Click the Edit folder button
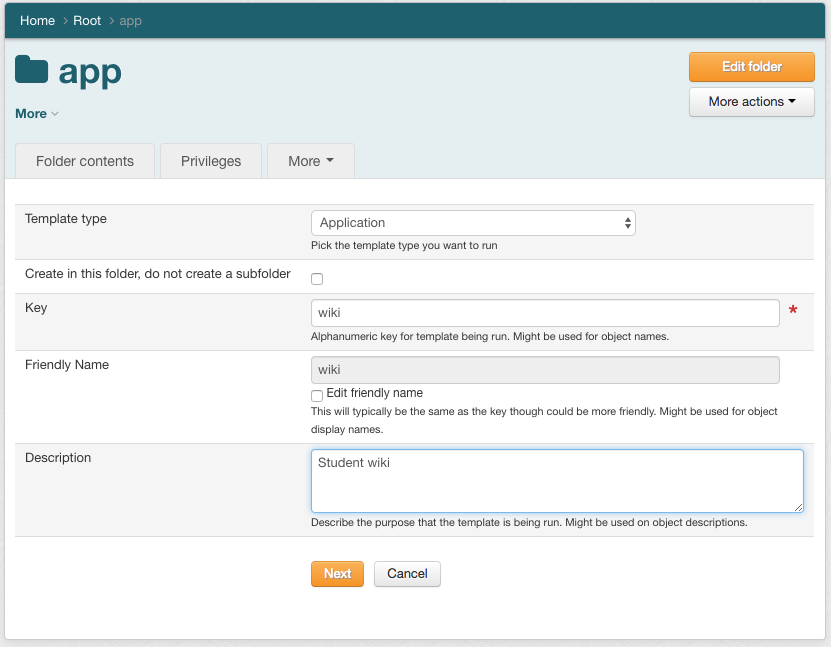The image size is (831, 647). 751,67
